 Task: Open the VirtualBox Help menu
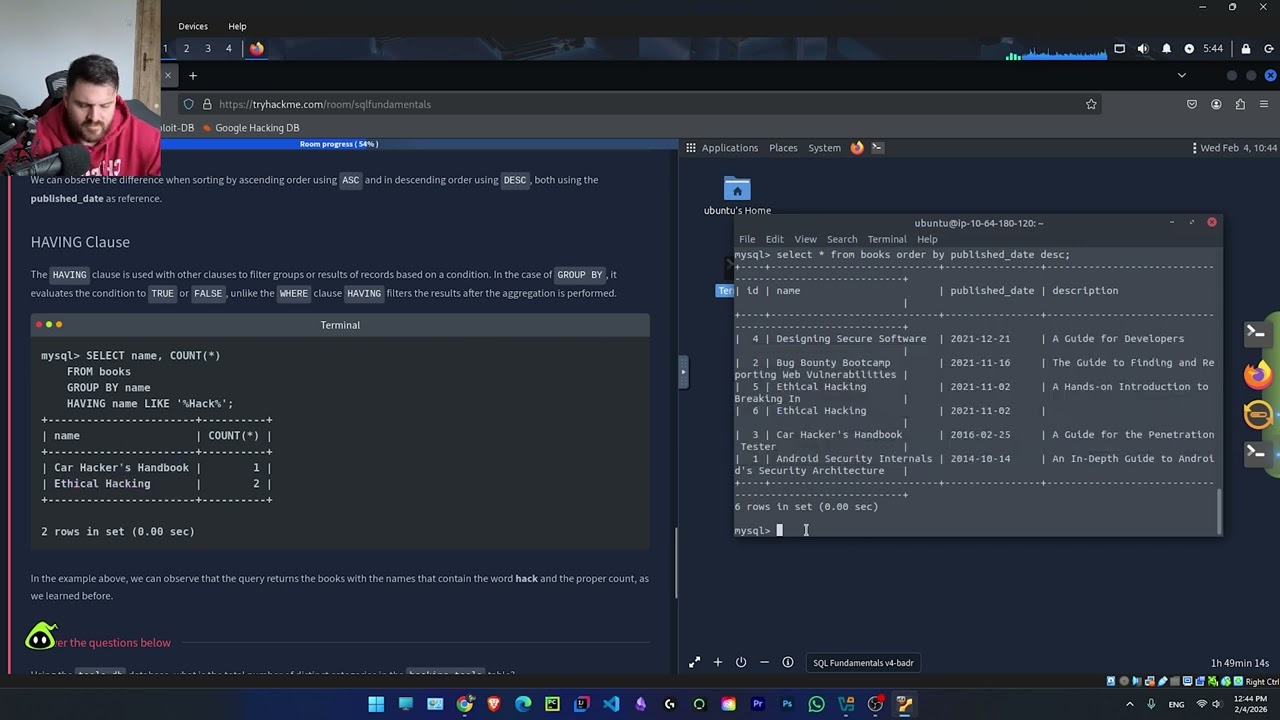(x=237, y=26)
